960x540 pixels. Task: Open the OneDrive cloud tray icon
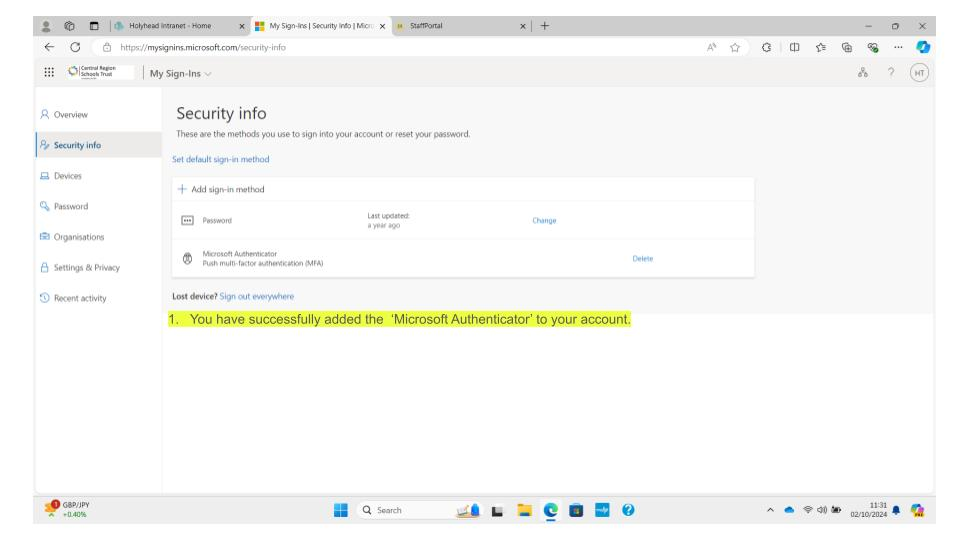coord(789,510)
